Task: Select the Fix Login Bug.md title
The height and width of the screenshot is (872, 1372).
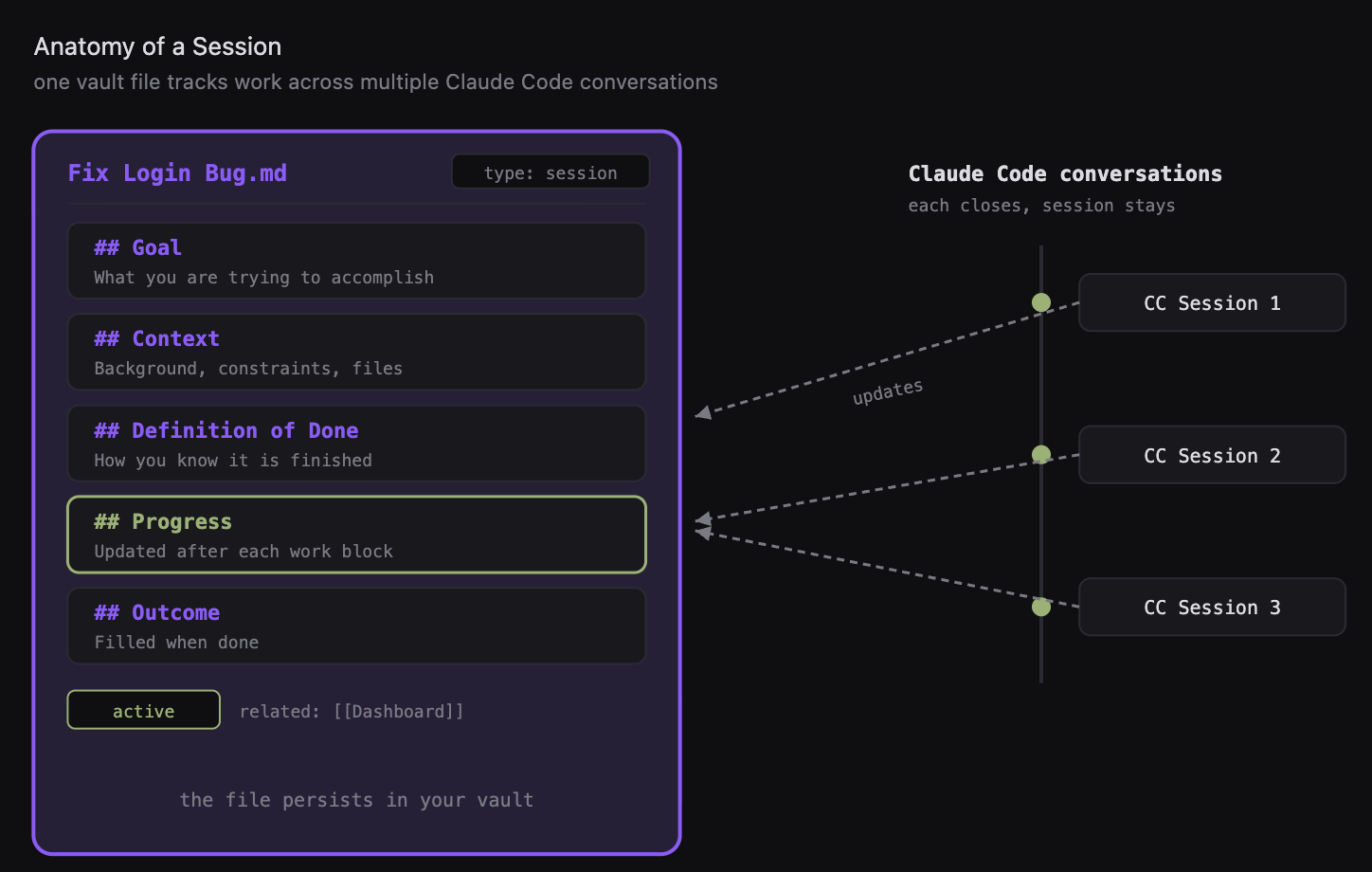Action: tap(177, 173)
